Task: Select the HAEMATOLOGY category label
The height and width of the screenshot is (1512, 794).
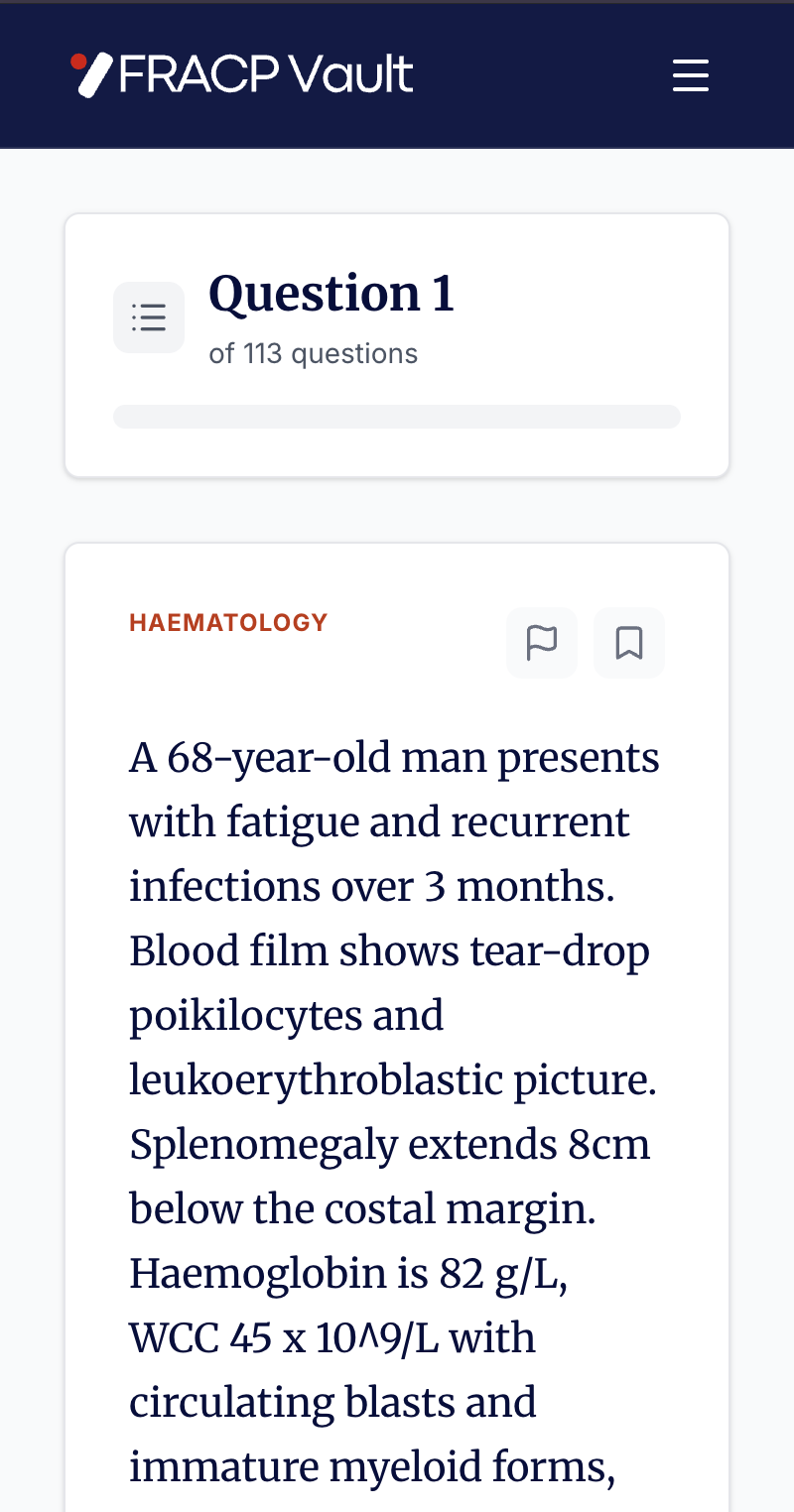Action: coord(228,623)
